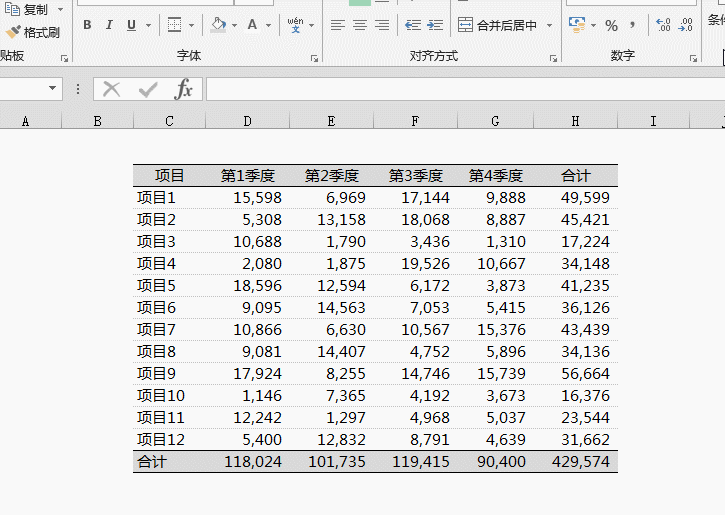Image resolution: width=725 pixels, height=515 pixels.
Task: Apply Comma Style
Action: pyautogui.click(x=633, y=25)
